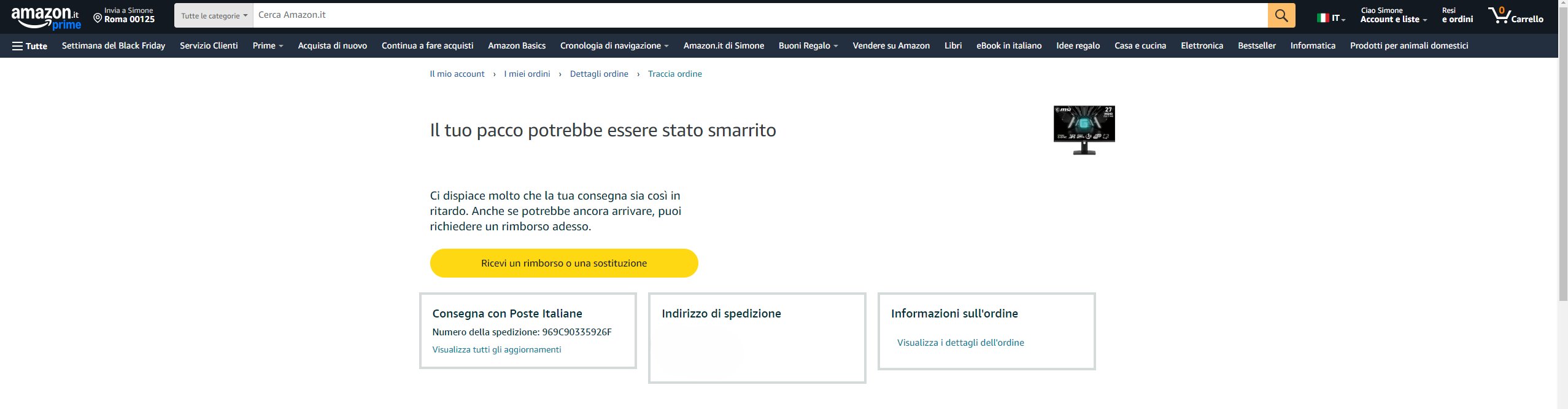Click the Italian flag language selector
This screenshot has width=1568, height=409.
pyautogui.click(x=1331, y=18)
